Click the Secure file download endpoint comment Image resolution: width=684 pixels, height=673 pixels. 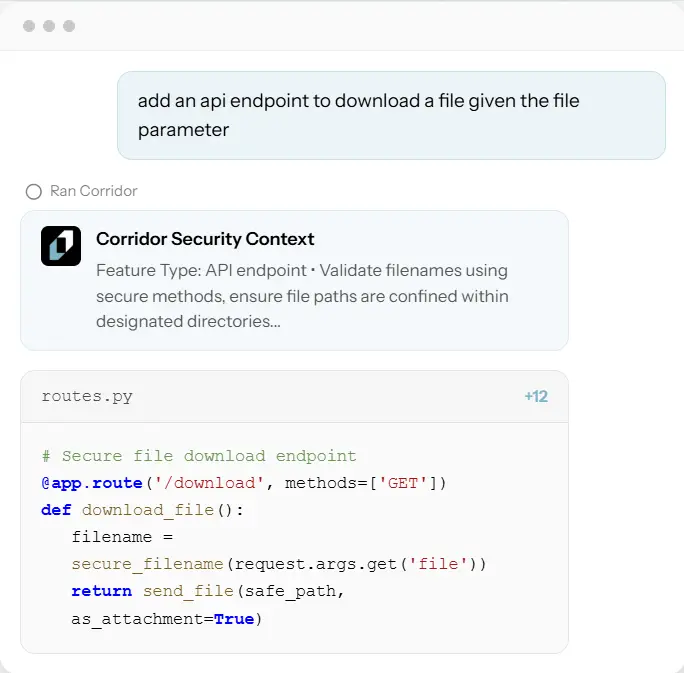(199, 456)
